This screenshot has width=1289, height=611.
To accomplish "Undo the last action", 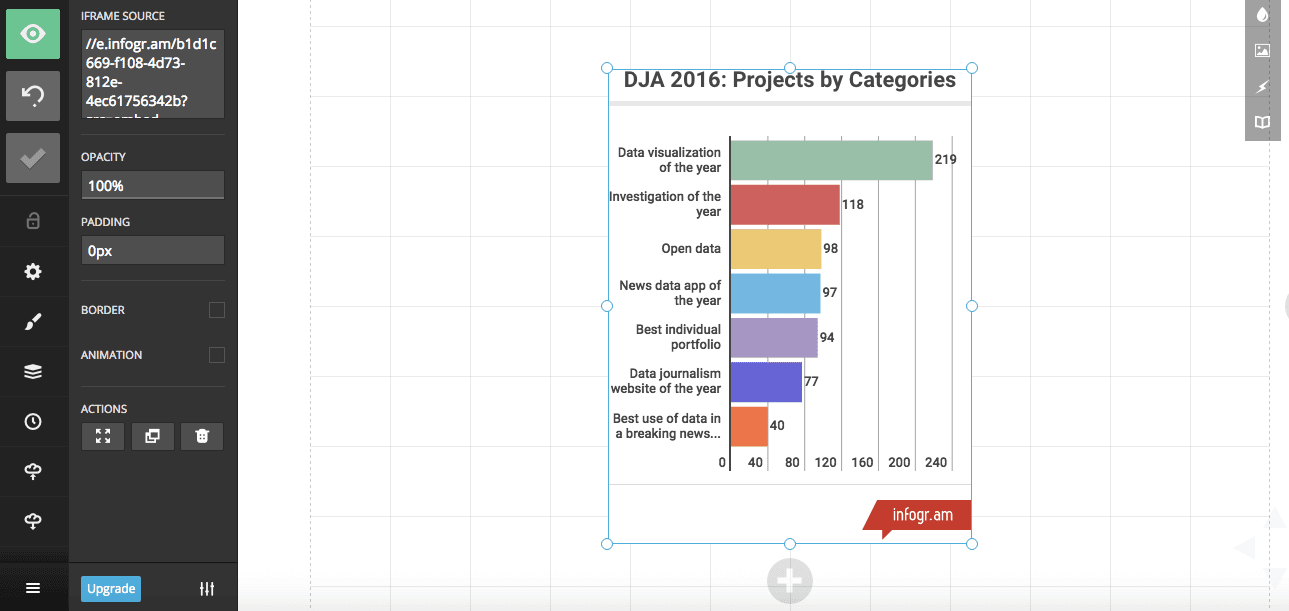I will (33, 96).
